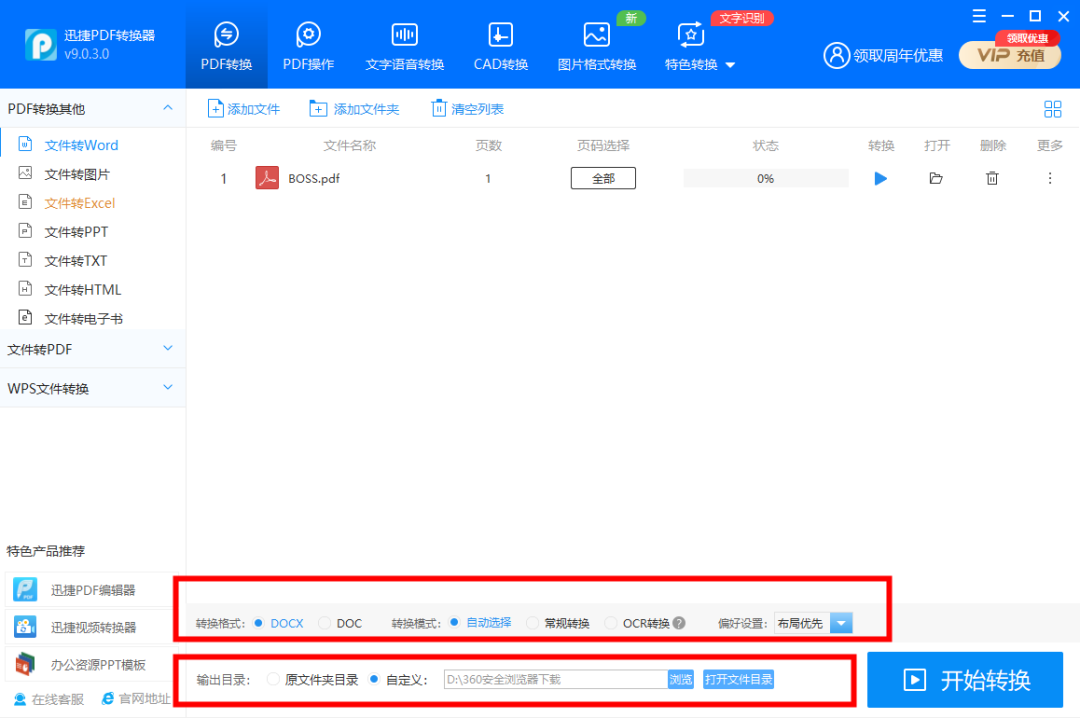Screen dimensions: 1080x718
Task: Click 在线客服 support link
Action: [49, 699]
